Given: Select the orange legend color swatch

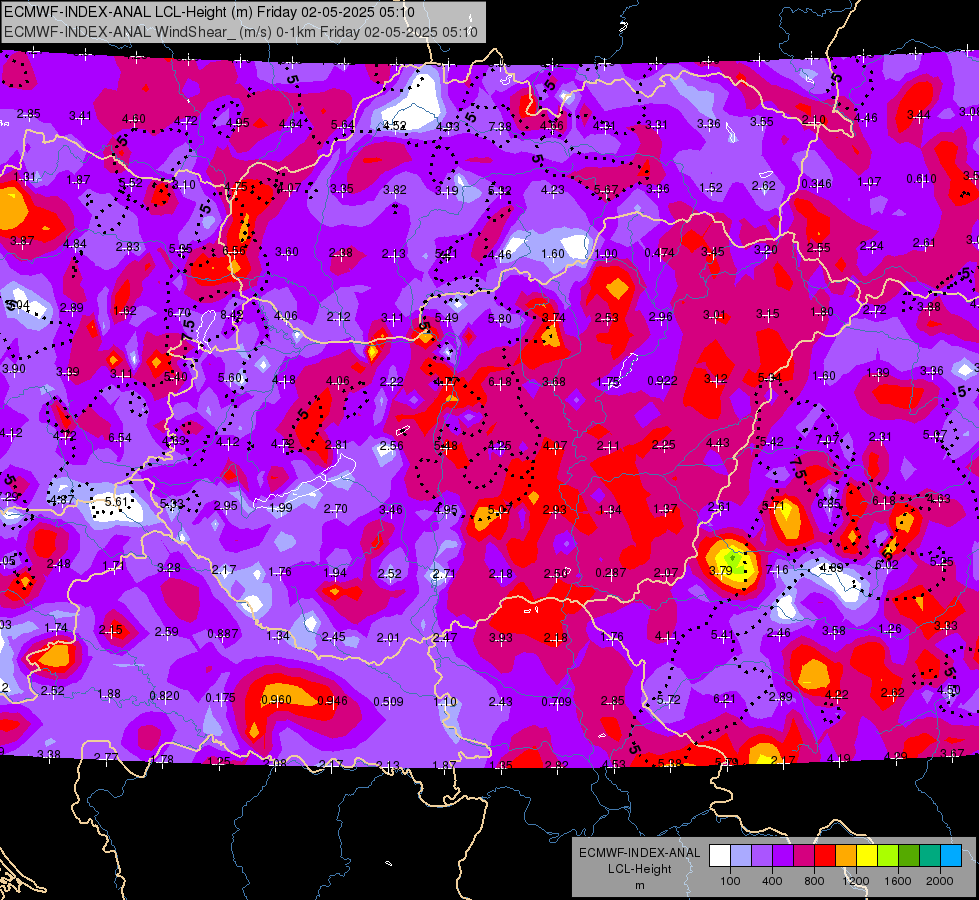Looking at the screenshot, I should [x=846, y=856].
